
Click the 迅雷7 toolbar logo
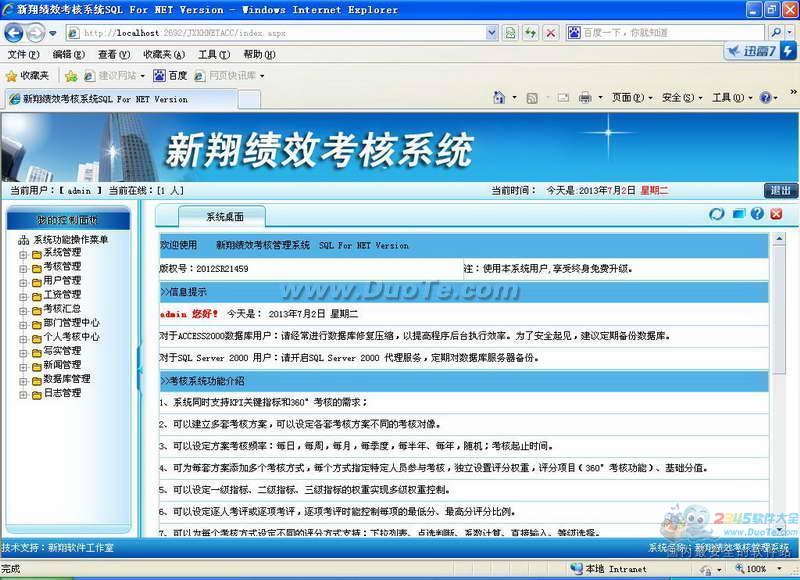pos(760,52)
